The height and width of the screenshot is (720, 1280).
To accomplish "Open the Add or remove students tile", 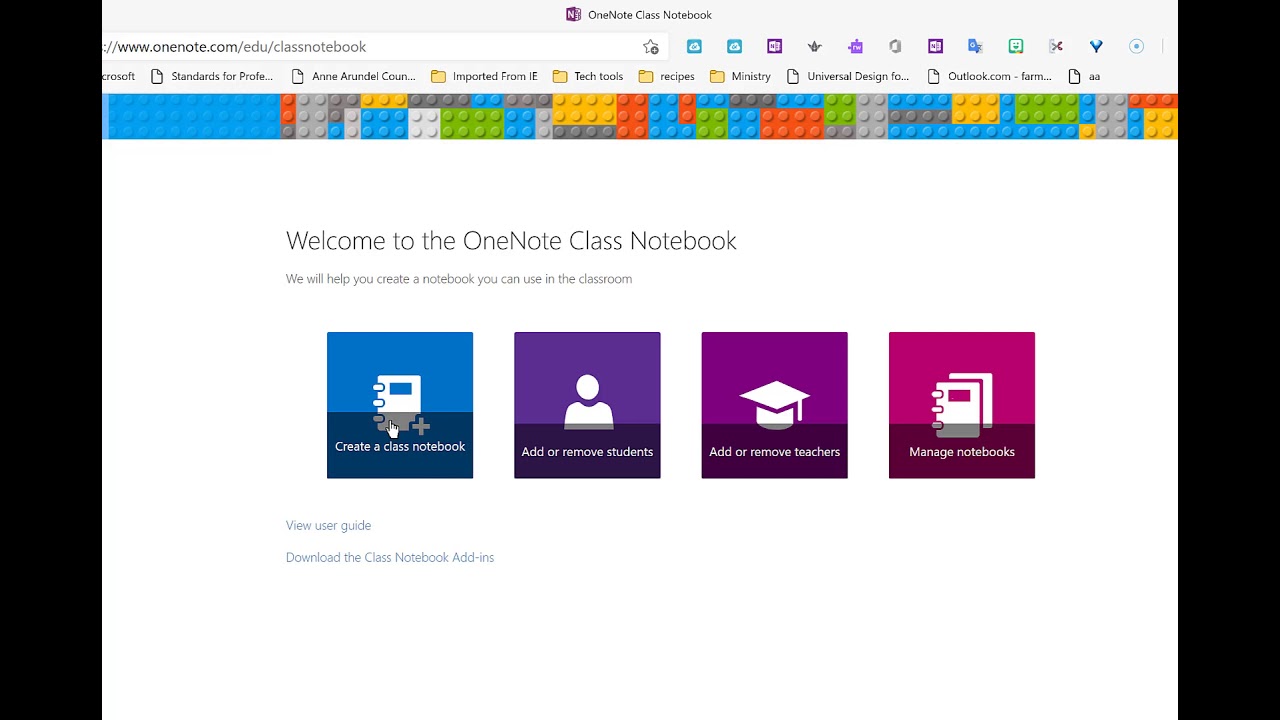I will pyautogui.click(x=587, y=405).
